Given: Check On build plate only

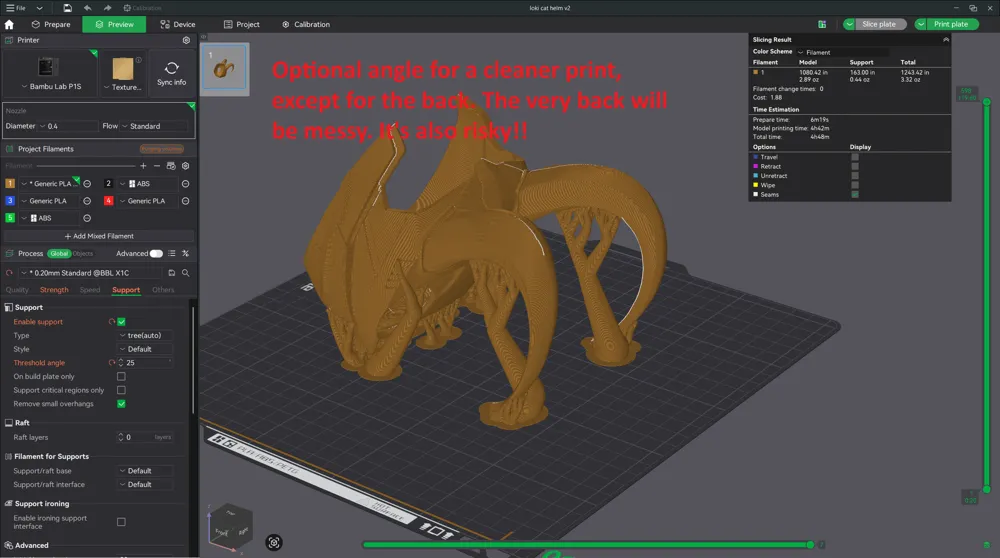Looking at the screenshot, I should (x=121, y=376).
